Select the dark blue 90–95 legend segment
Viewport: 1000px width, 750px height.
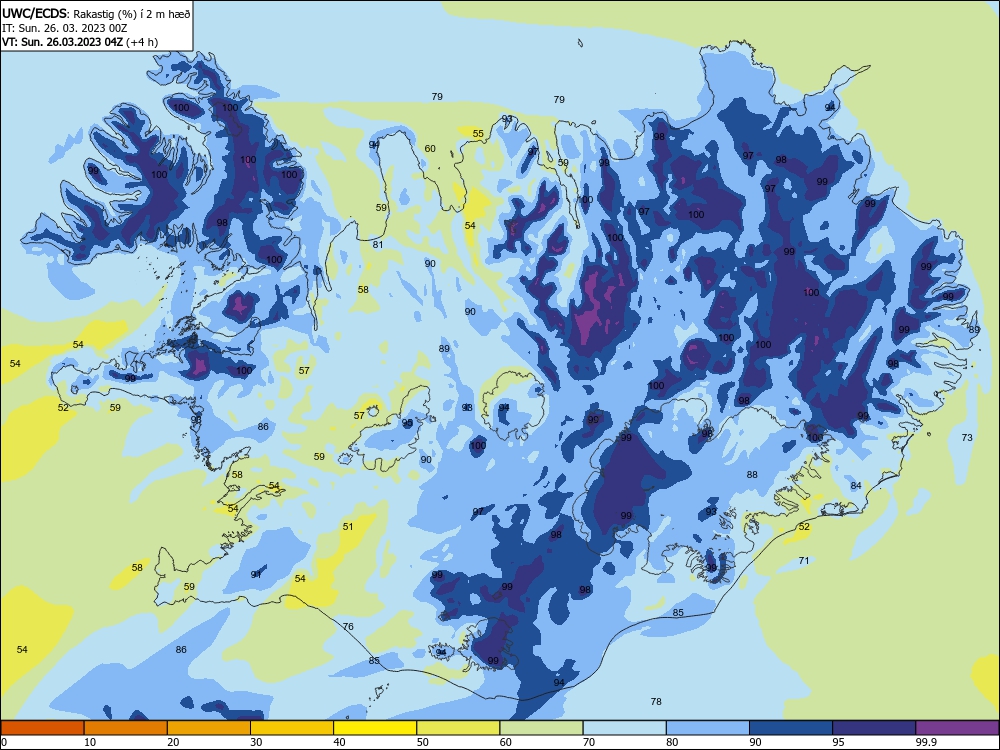coord(791,728)
